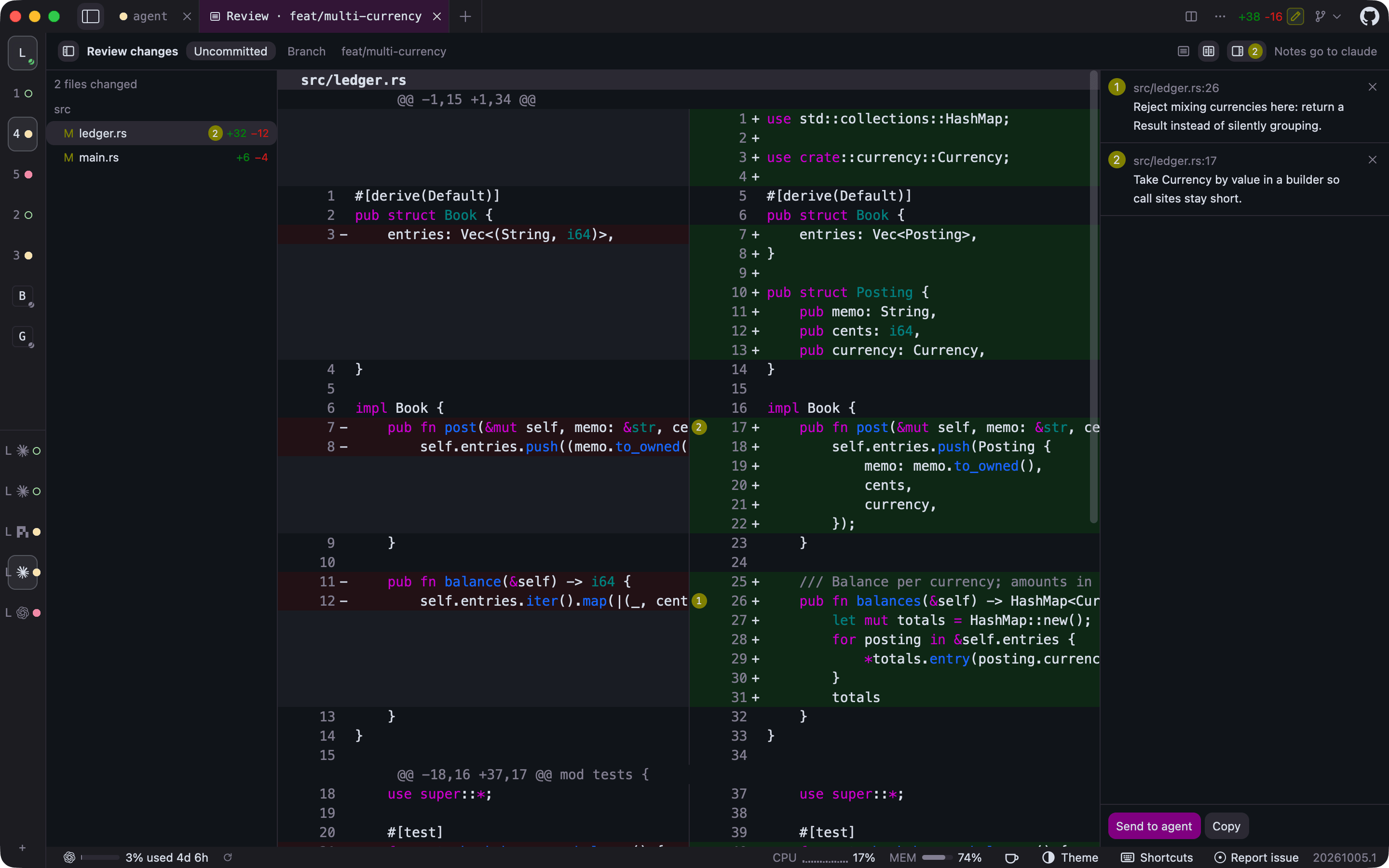Click the MEM usage bar at 74%

tap(937, 857)
